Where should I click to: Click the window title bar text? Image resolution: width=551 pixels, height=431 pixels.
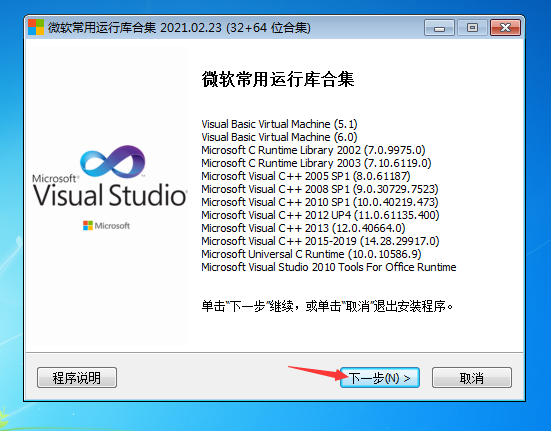pyautogui.click(x=179, y=27)
